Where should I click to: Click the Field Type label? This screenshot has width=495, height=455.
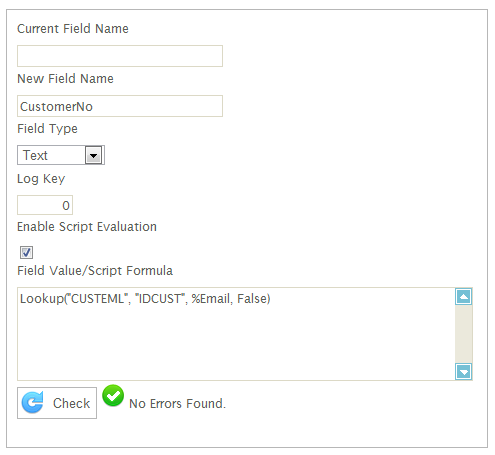(x=47, y=129)
